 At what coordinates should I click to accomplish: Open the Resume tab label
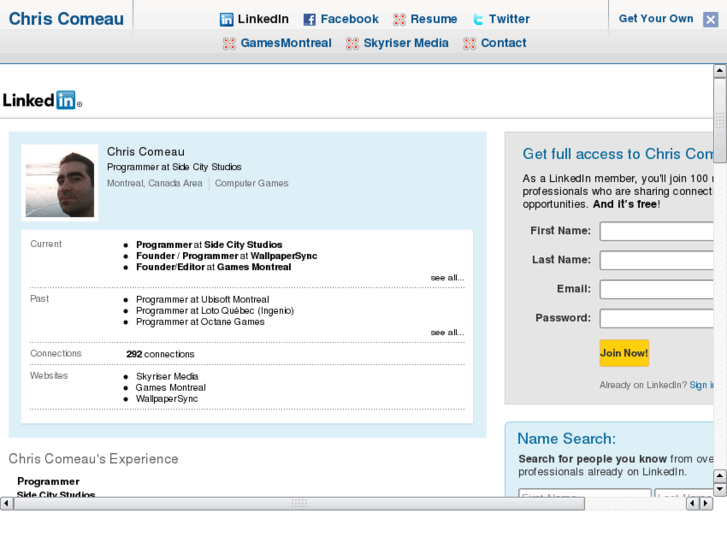click(434, 19)
